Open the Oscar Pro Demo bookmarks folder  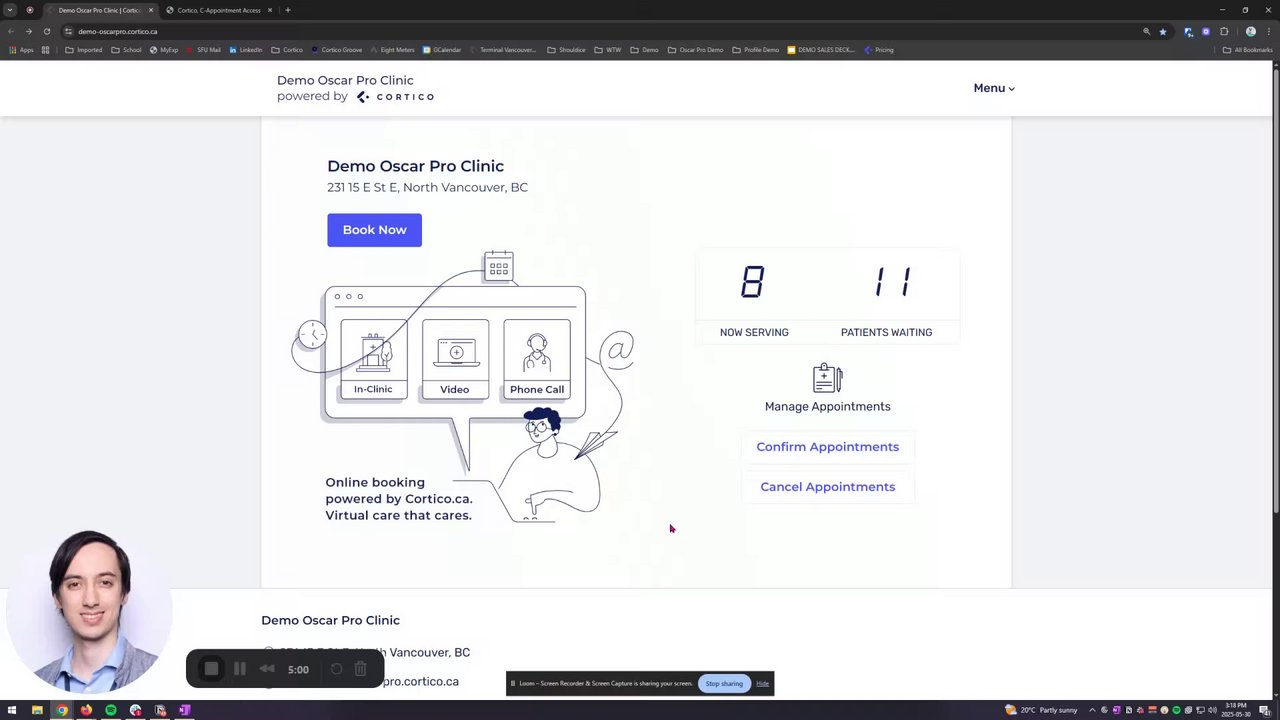pos(696,50)
